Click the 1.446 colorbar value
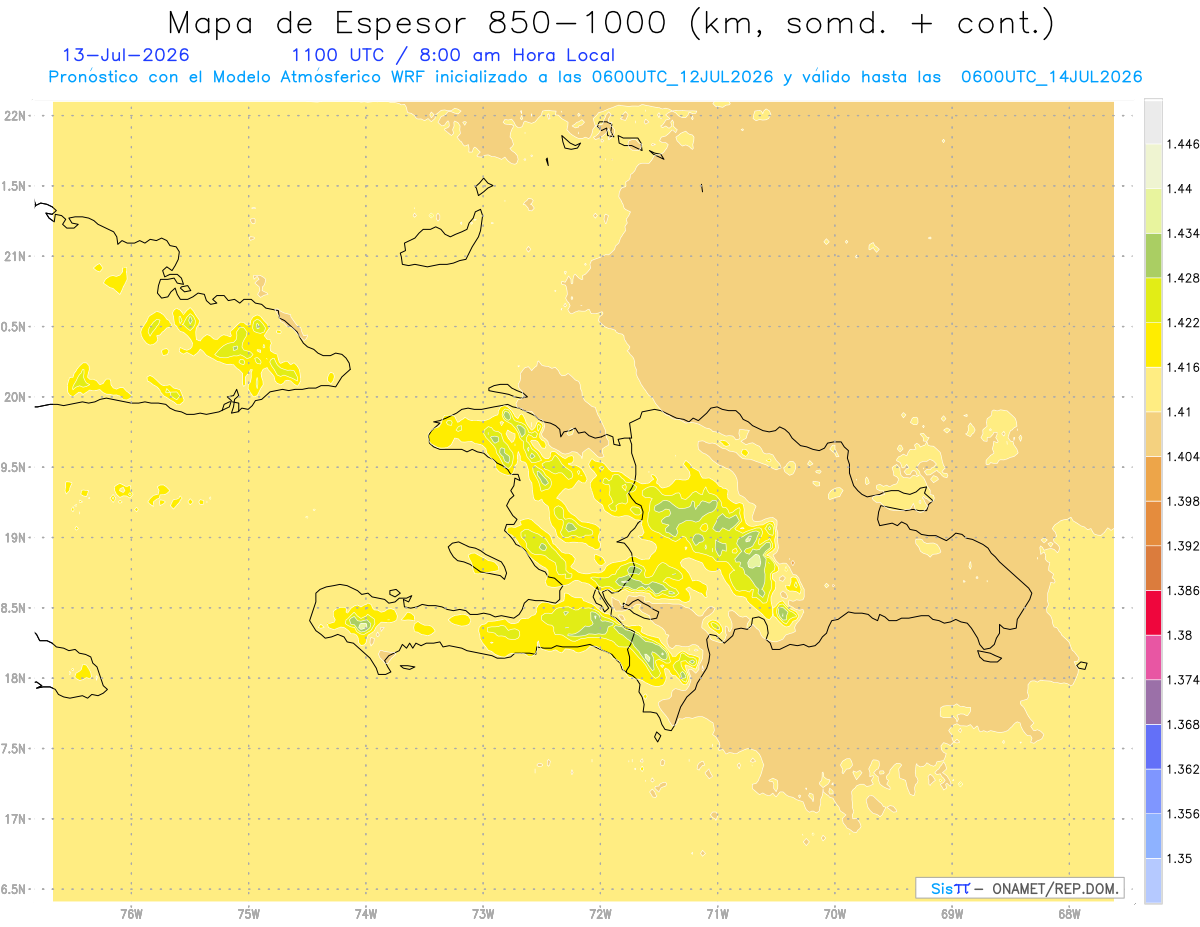 pos(1183,144)
